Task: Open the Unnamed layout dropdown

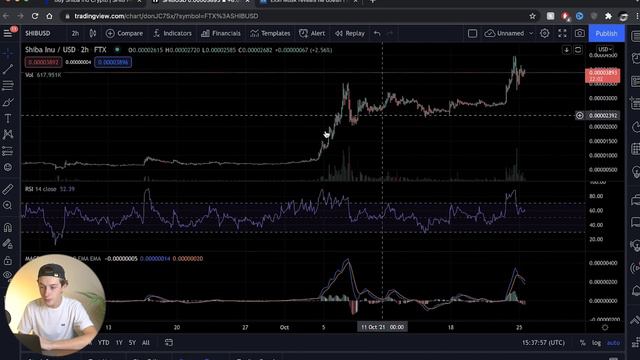Action: coord(509,33)
